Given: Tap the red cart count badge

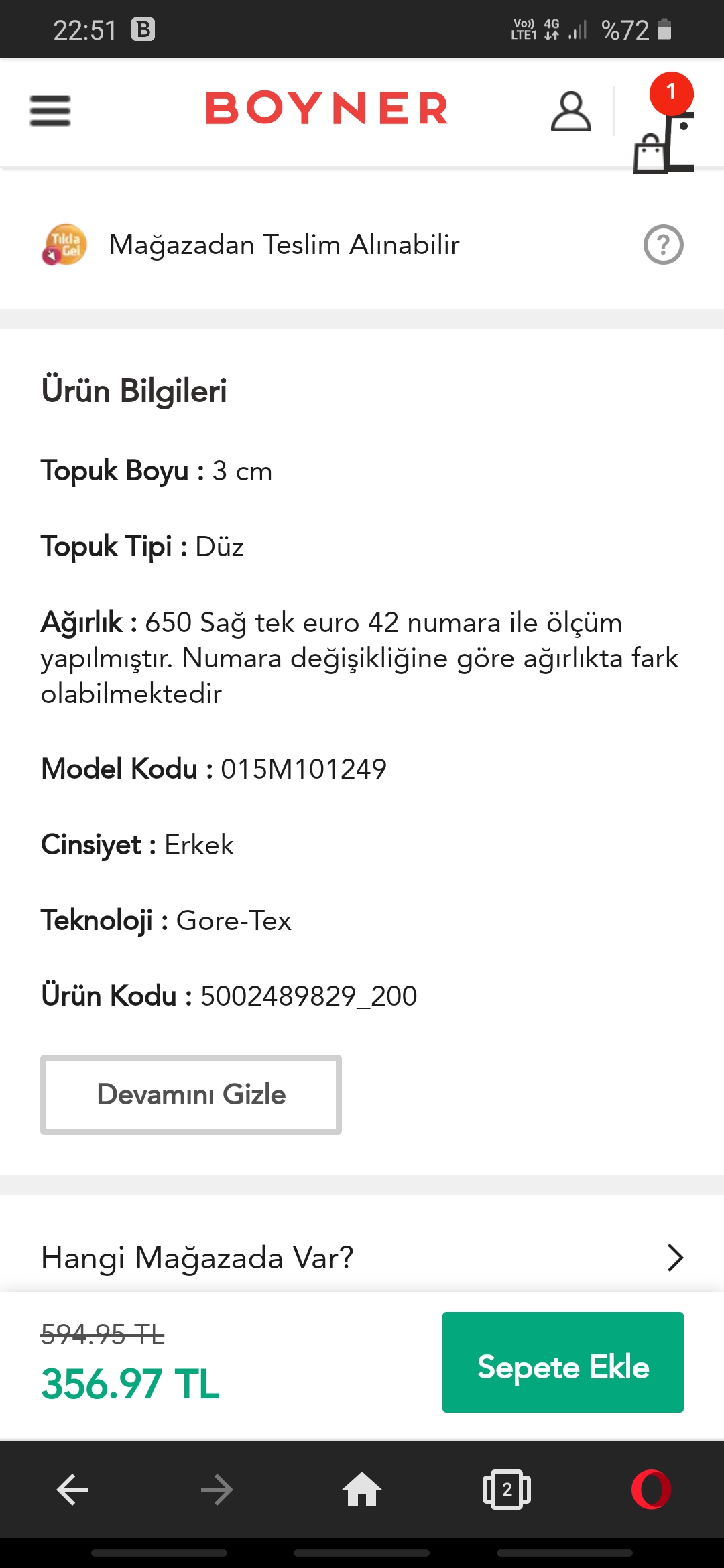Looking at the screenshot, I should (671, 93).
